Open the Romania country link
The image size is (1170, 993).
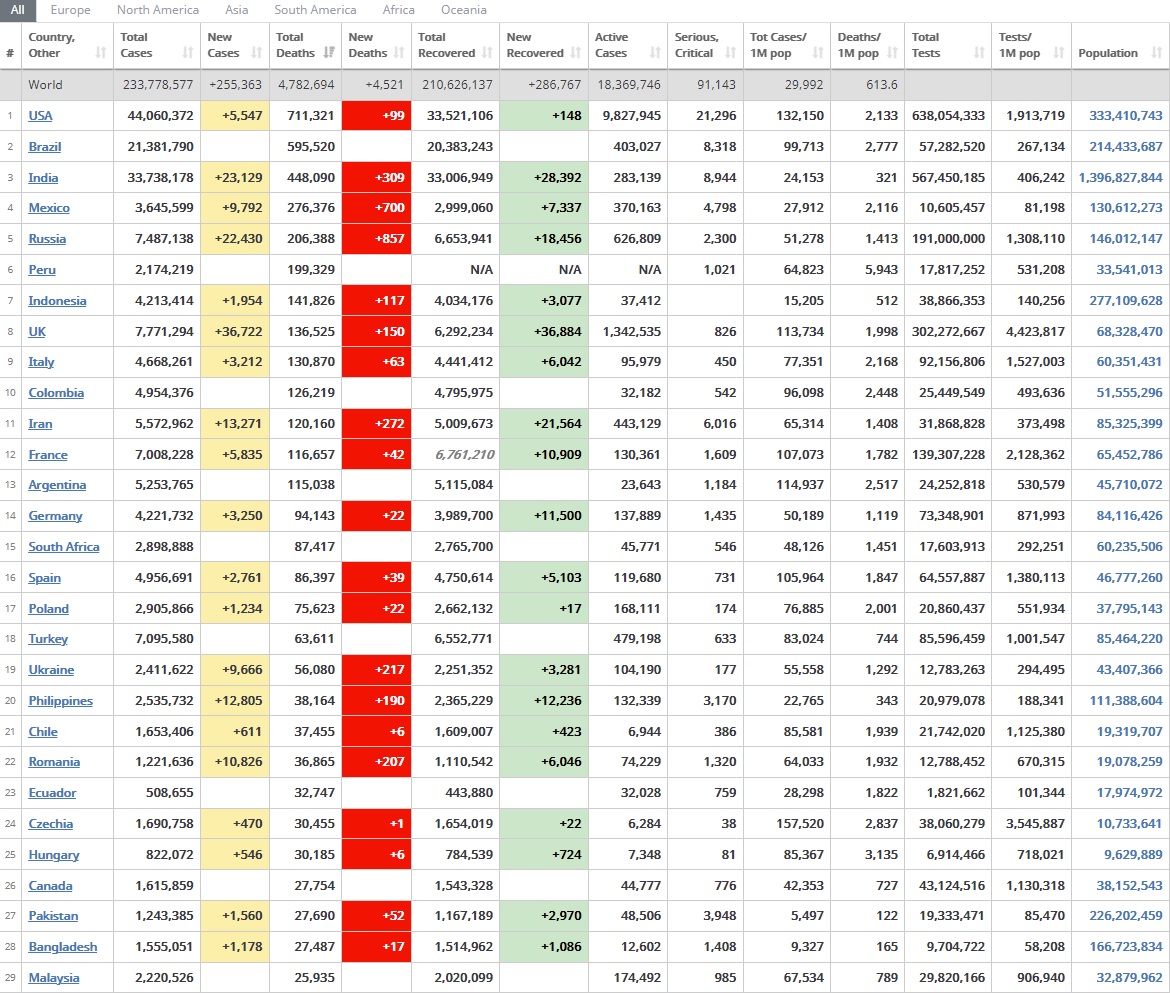[54, 762]
